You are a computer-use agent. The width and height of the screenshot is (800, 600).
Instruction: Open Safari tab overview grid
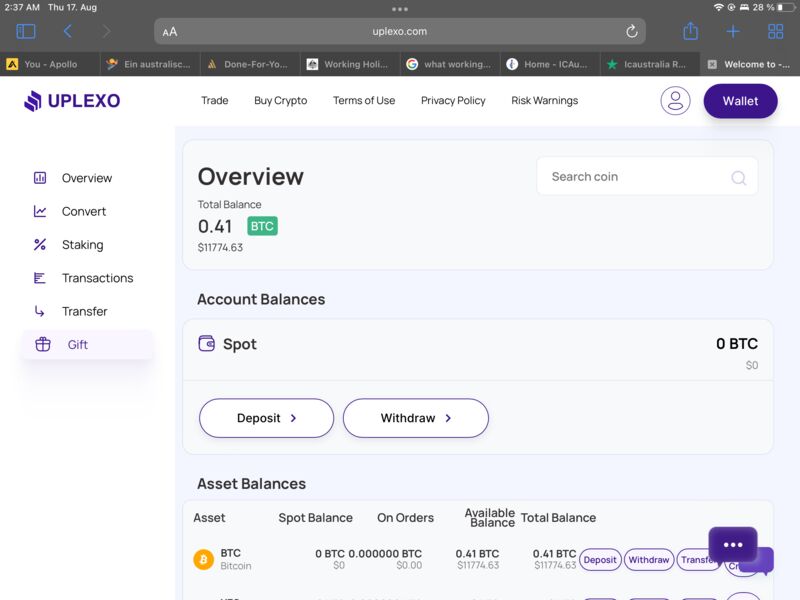point(775,32)
